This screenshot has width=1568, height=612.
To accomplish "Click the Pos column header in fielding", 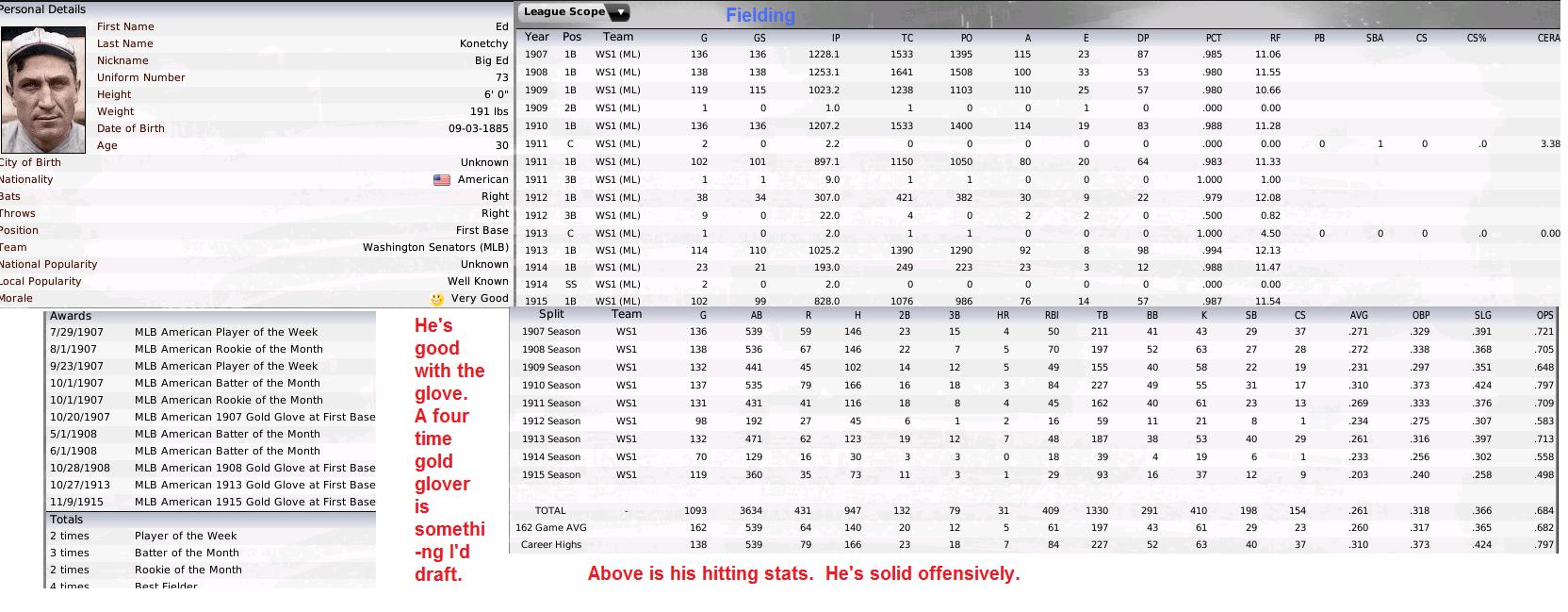I will point(572,37).
